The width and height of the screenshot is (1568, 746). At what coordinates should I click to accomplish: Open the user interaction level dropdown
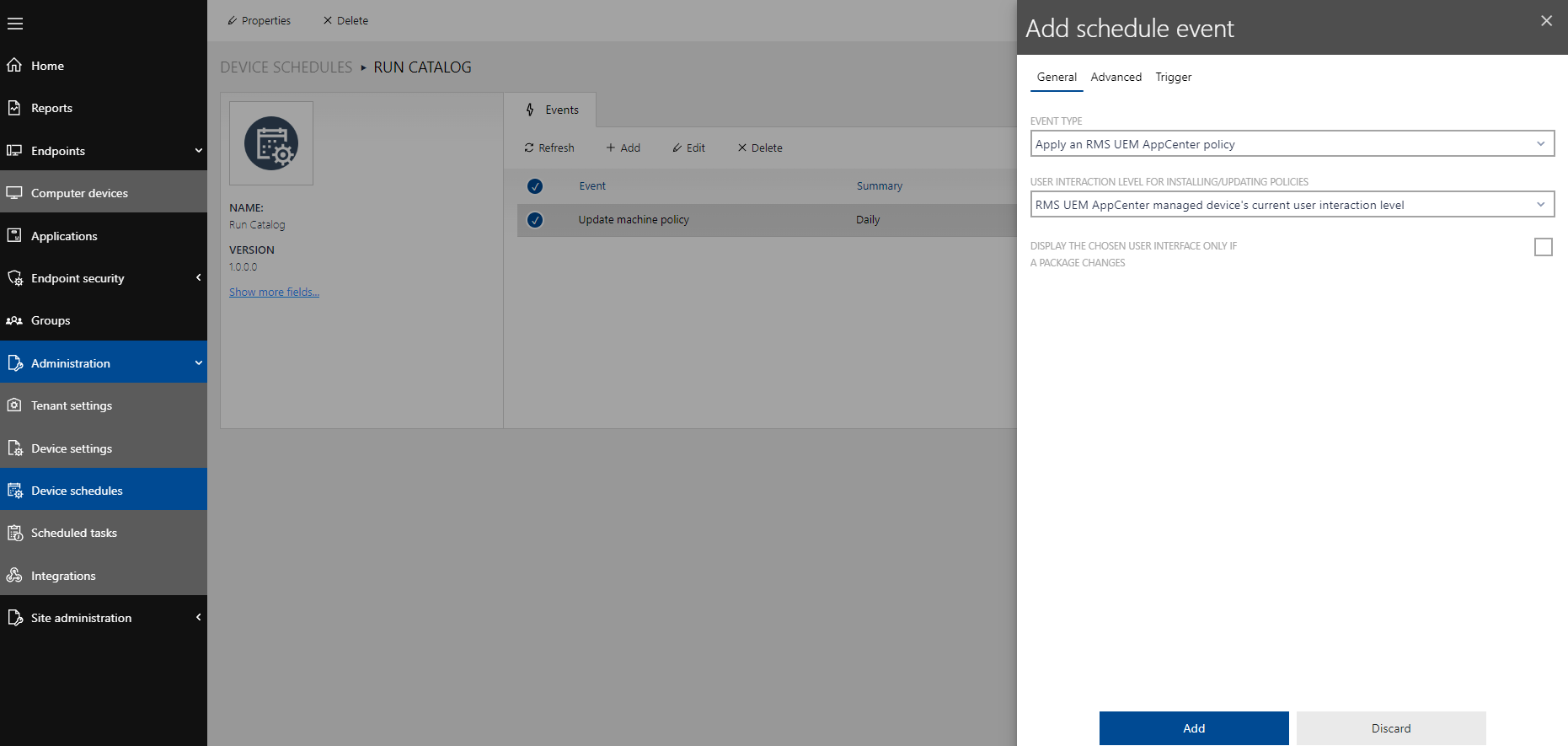pos(1292,205)
